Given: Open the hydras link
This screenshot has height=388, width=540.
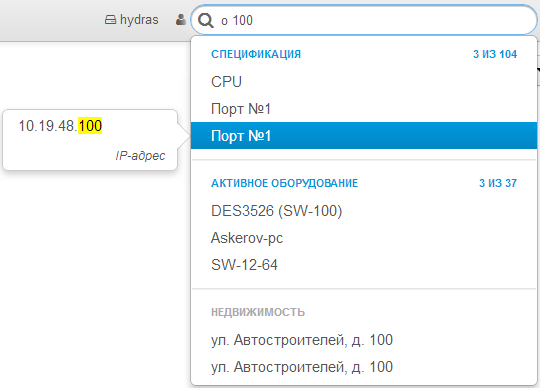Looking at the screenshot, I should (x=139, y=20).
